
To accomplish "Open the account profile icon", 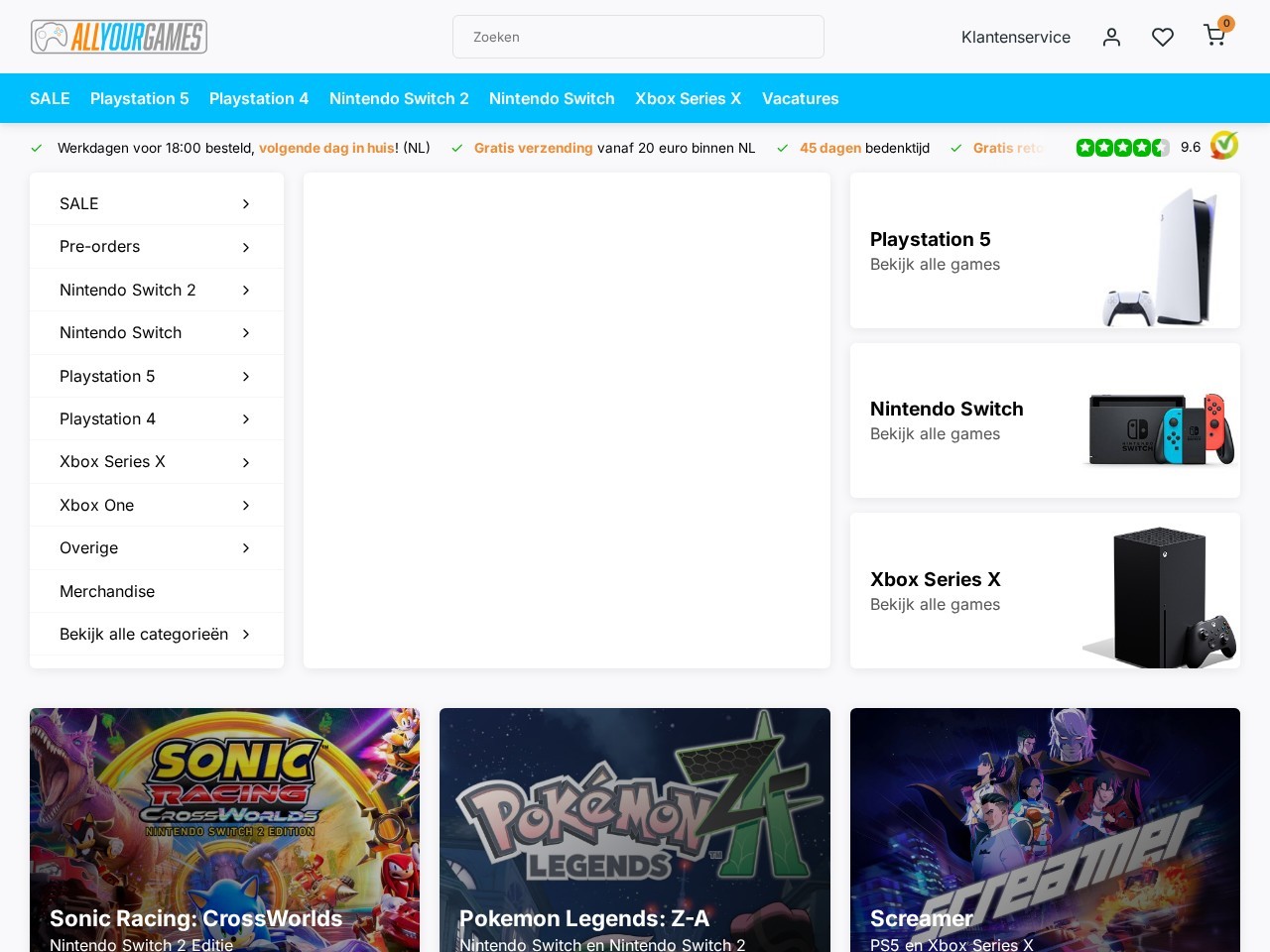I will point(1111,37).
